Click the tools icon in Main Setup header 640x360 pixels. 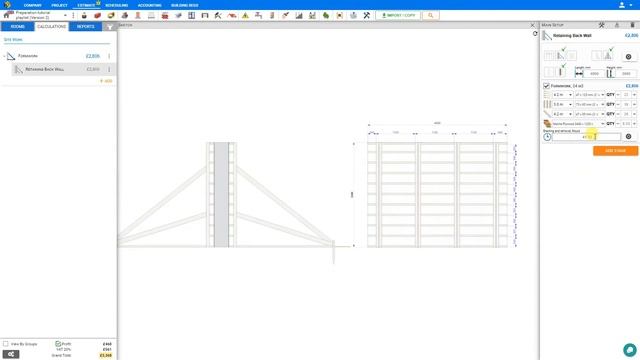pyautogui.click(x=602, y=25)
